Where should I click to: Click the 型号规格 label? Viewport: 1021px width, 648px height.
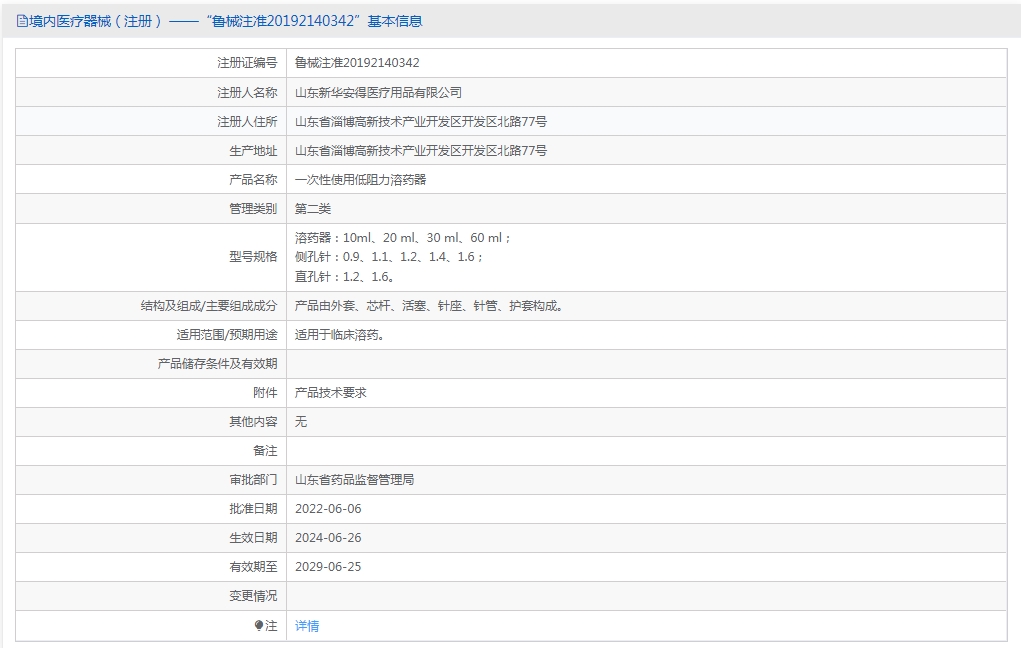[x=253, y=257]
